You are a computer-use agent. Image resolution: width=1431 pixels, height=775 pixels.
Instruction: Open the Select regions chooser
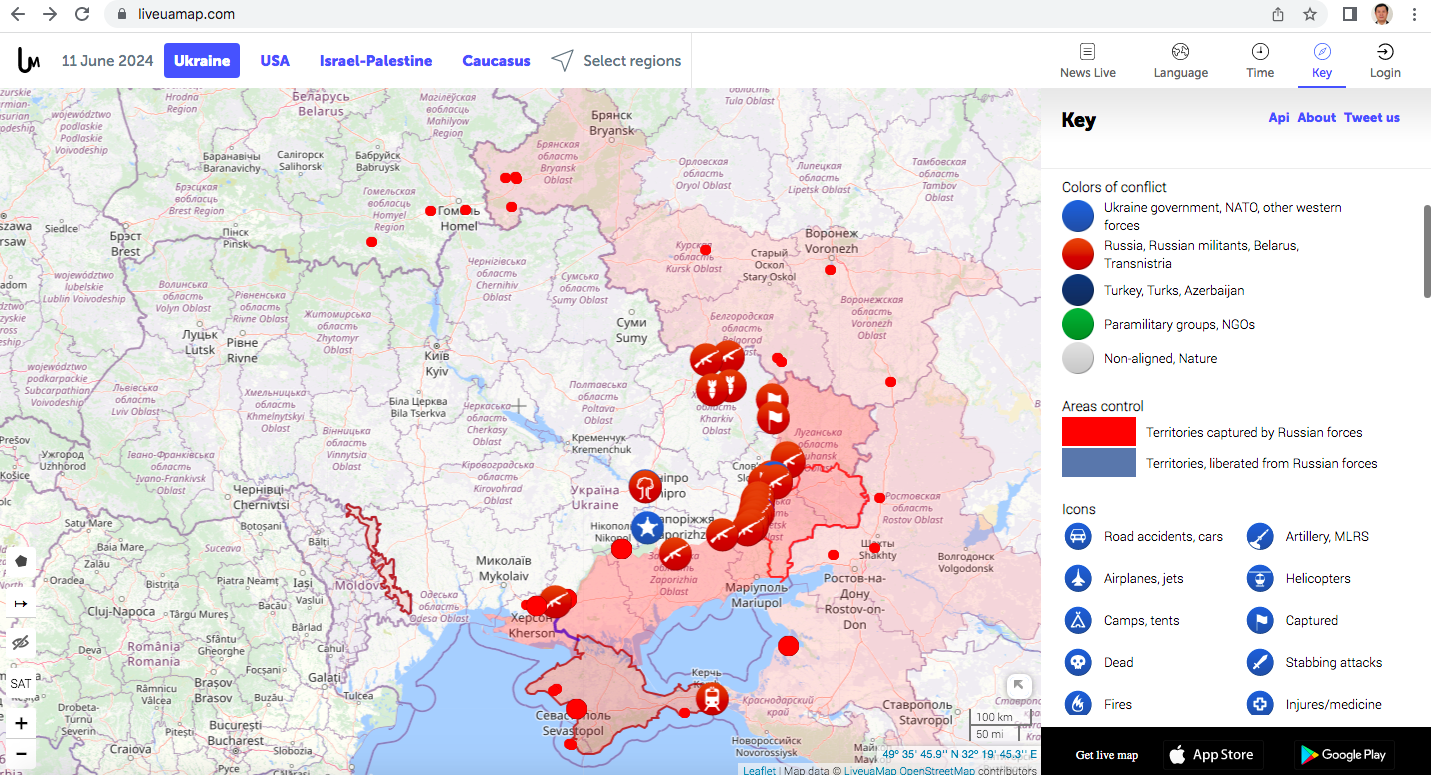click(617, 61)
